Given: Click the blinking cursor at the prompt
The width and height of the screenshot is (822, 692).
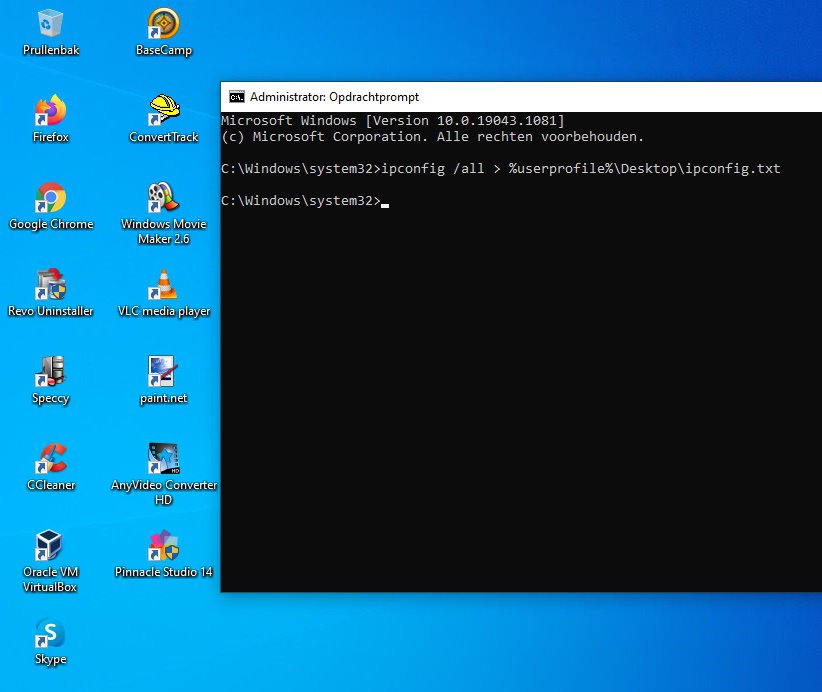Looking at the screenshot, I should [385, 202].
